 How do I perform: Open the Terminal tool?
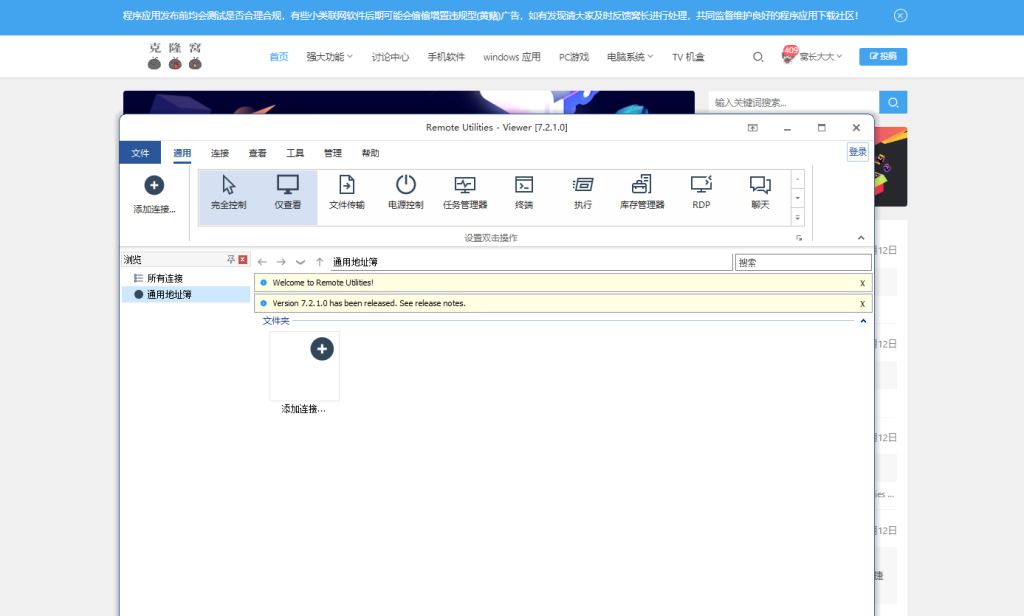coord(524,192)
